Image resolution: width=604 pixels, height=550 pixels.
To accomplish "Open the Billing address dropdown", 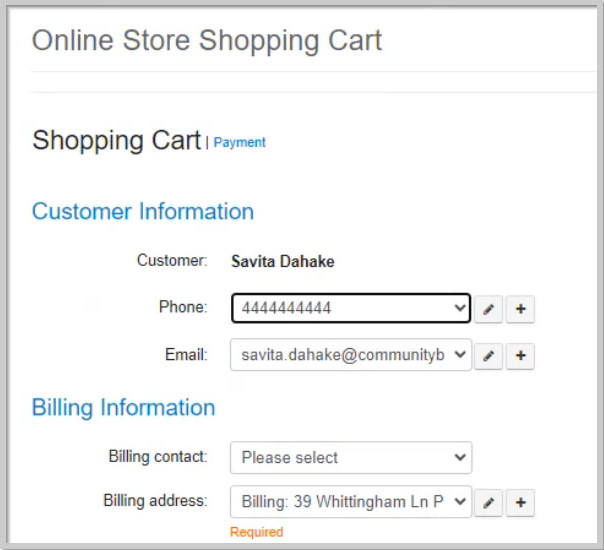I will tap(351, 501).
